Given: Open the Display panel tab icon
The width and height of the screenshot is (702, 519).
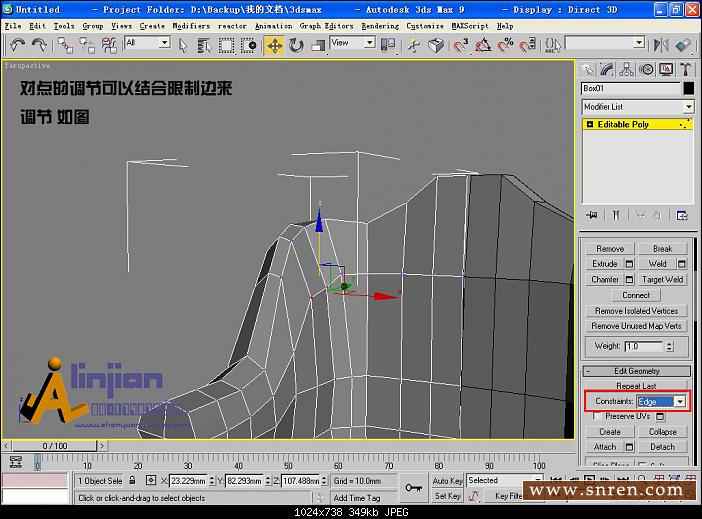Looking at the screenshot, I should point(666,69).
